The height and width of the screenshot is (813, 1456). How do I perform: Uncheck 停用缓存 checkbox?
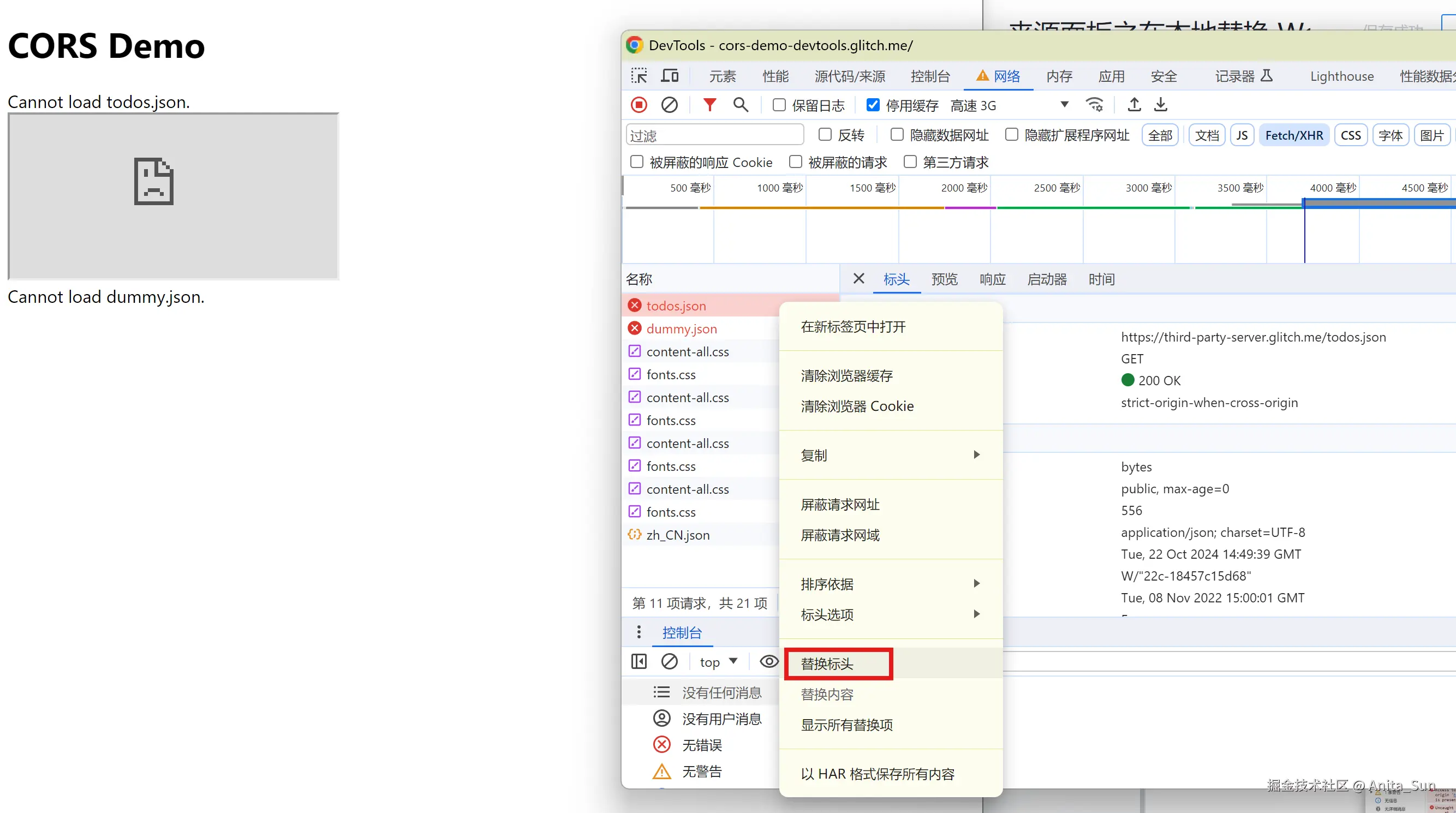coord(873,105)
